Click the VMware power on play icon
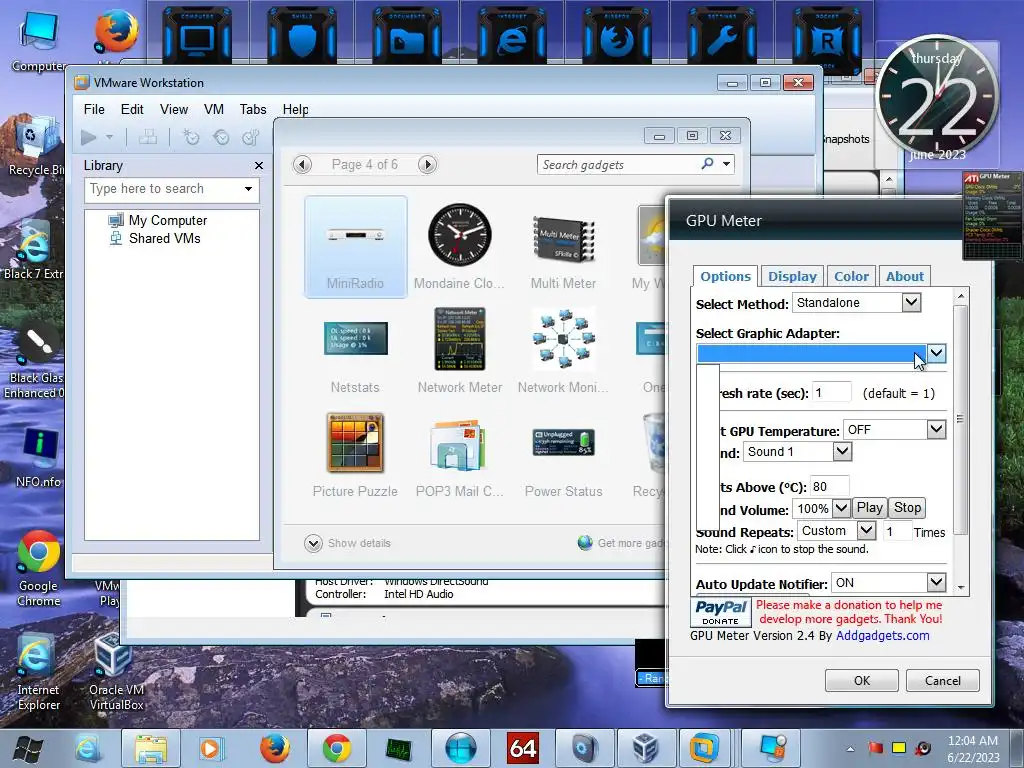Image resolution: width=1024 pixels, height=768 pixels. [x=89, y=137]
